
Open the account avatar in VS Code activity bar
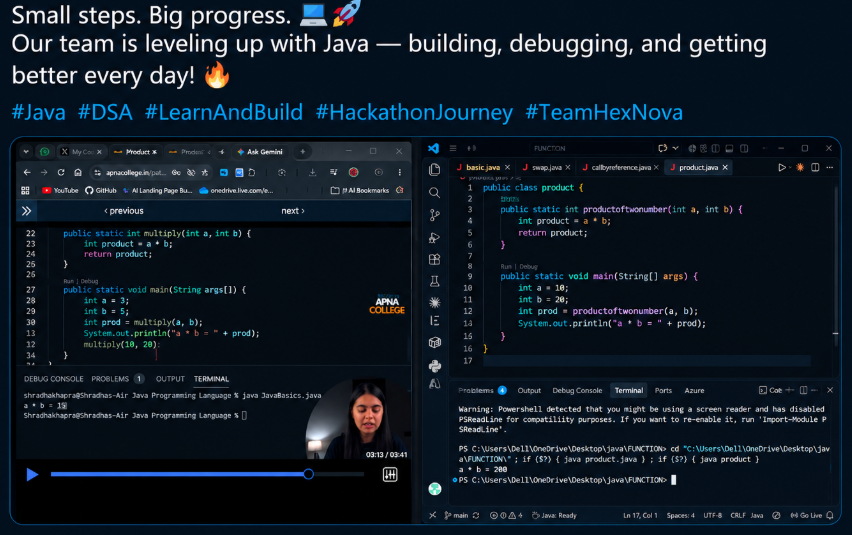click(435, 489)
